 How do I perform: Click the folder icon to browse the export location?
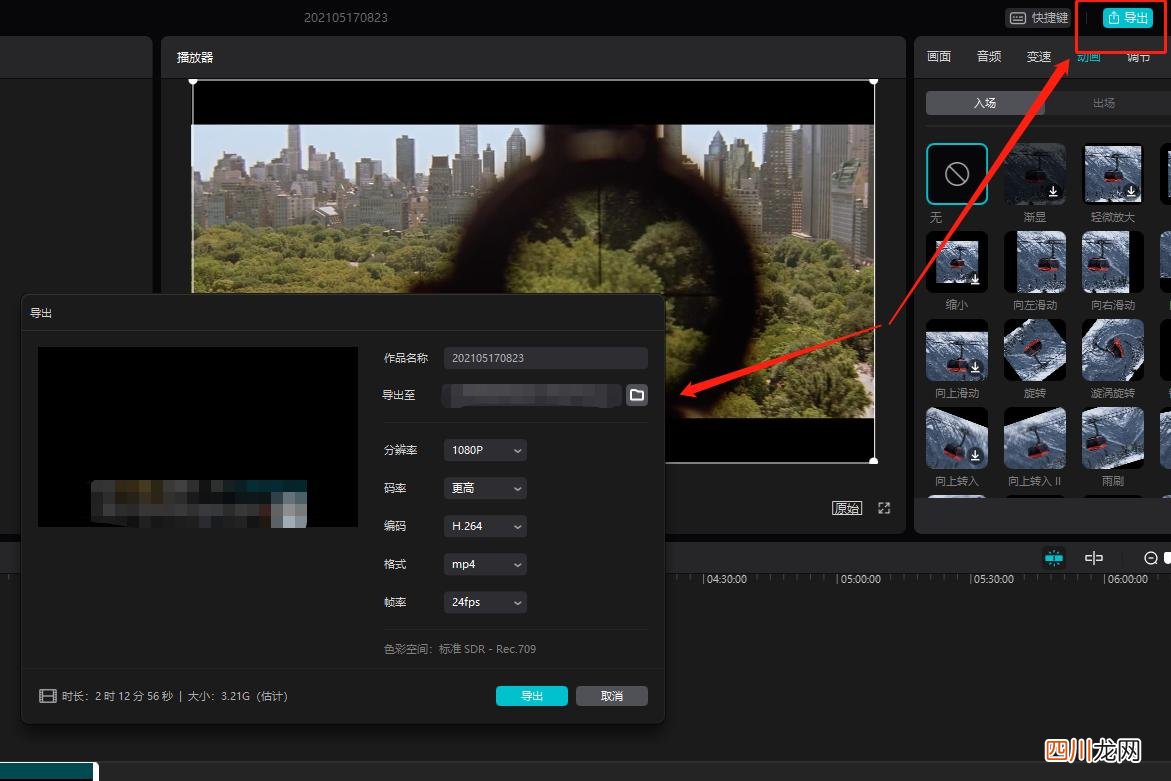point(636,395)
